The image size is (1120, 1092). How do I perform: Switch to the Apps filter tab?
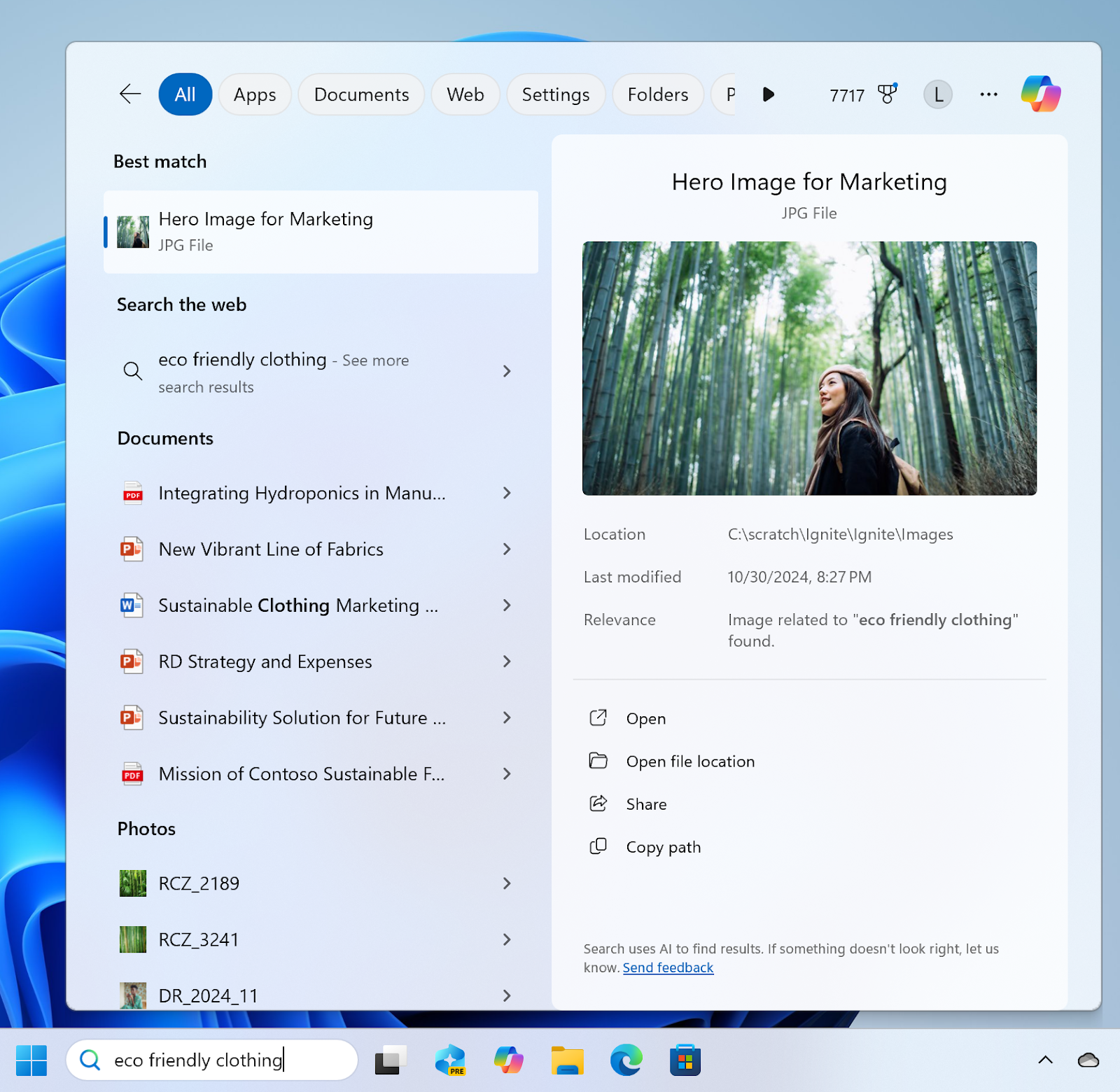coord(255,94)
